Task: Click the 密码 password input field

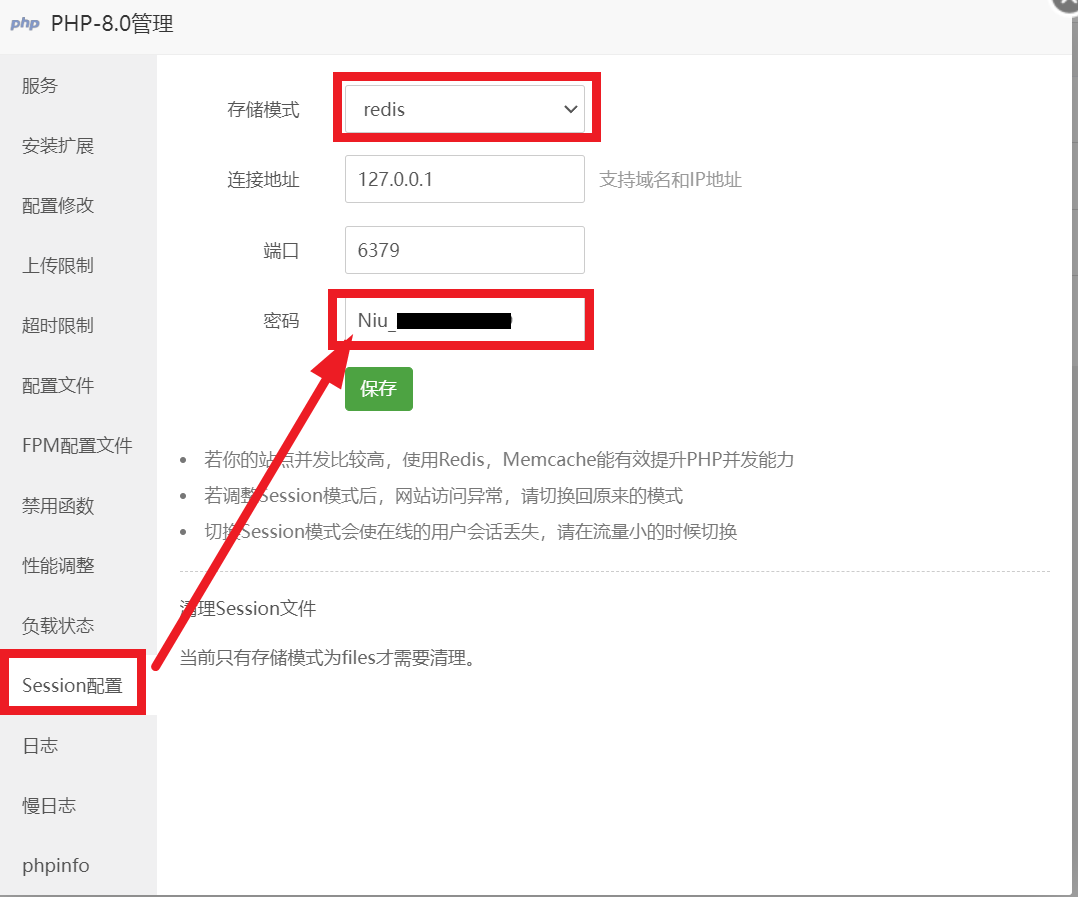Action: (464, 320)
